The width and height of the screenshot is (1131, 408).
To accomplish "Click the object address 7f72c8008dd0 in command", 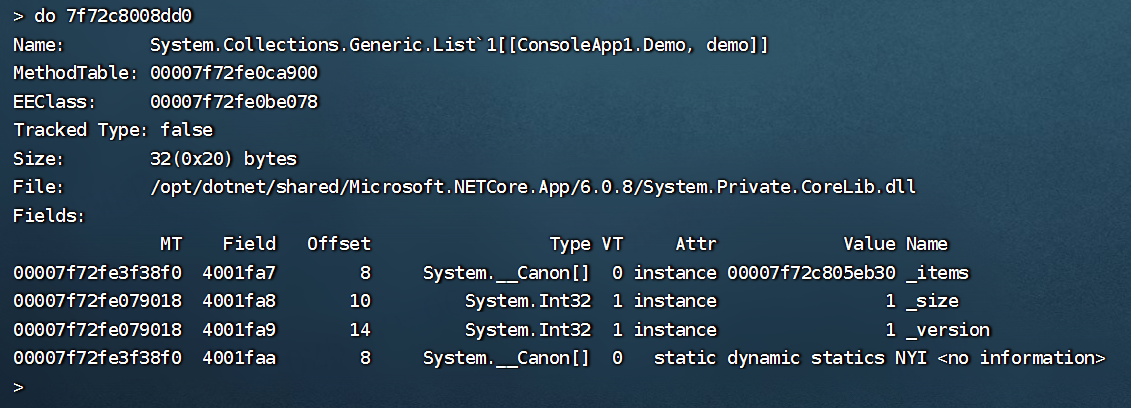I will 129,17.
